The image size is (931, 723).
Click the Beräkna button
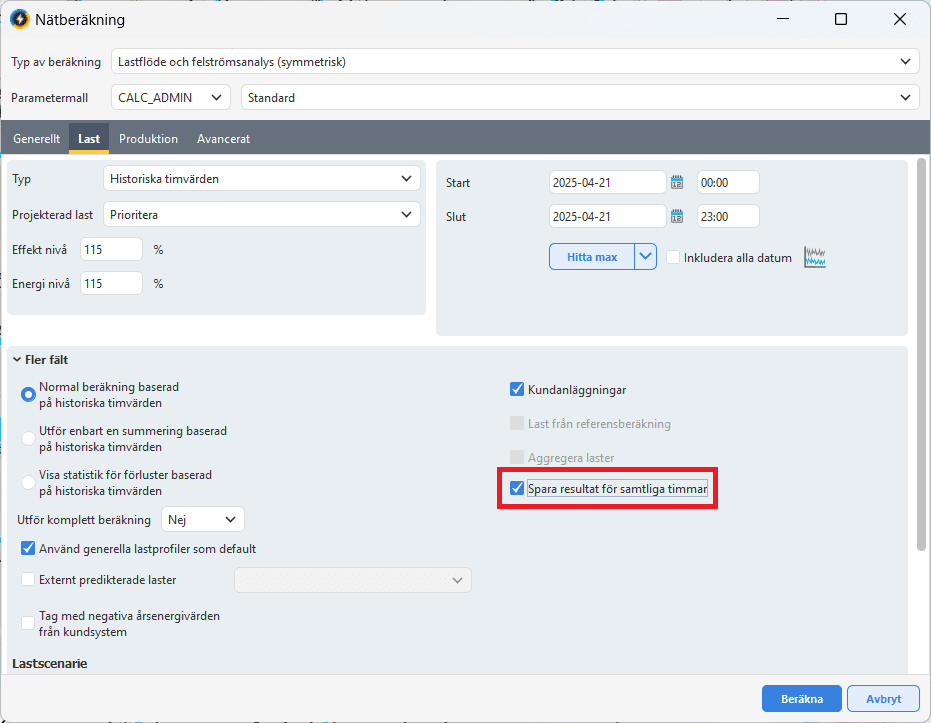(801, 699)
